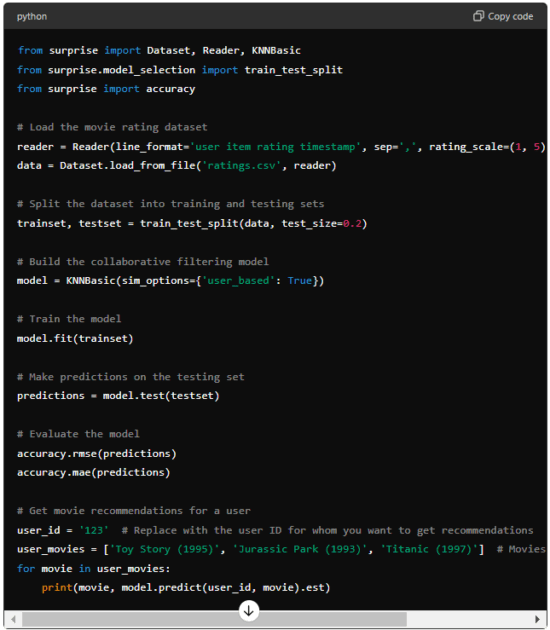
Task: Click the model.fit(trainset) line
Action: [x=75, y=338]
